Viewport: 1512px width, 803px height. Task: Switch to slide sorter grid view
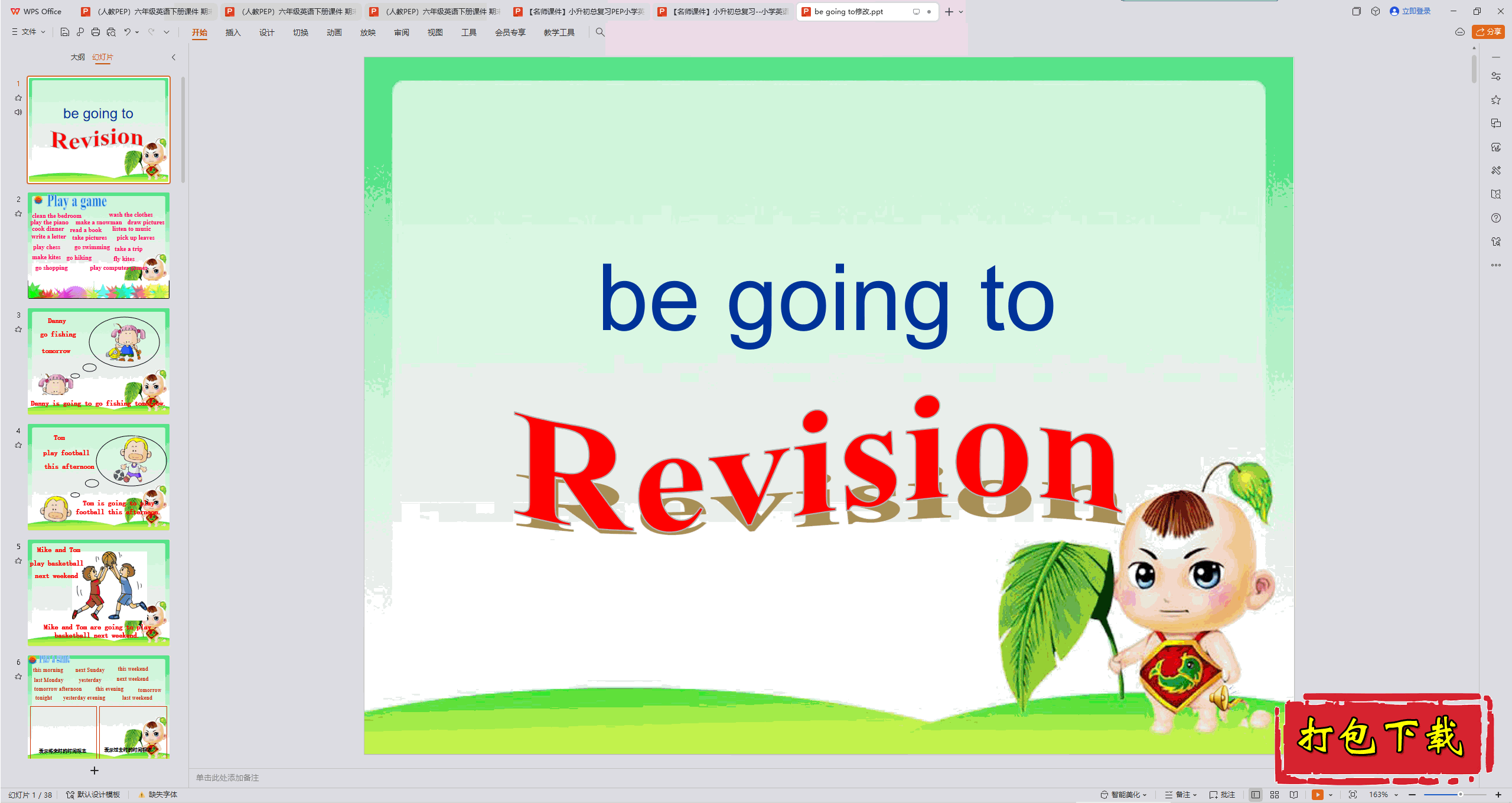1275,795
